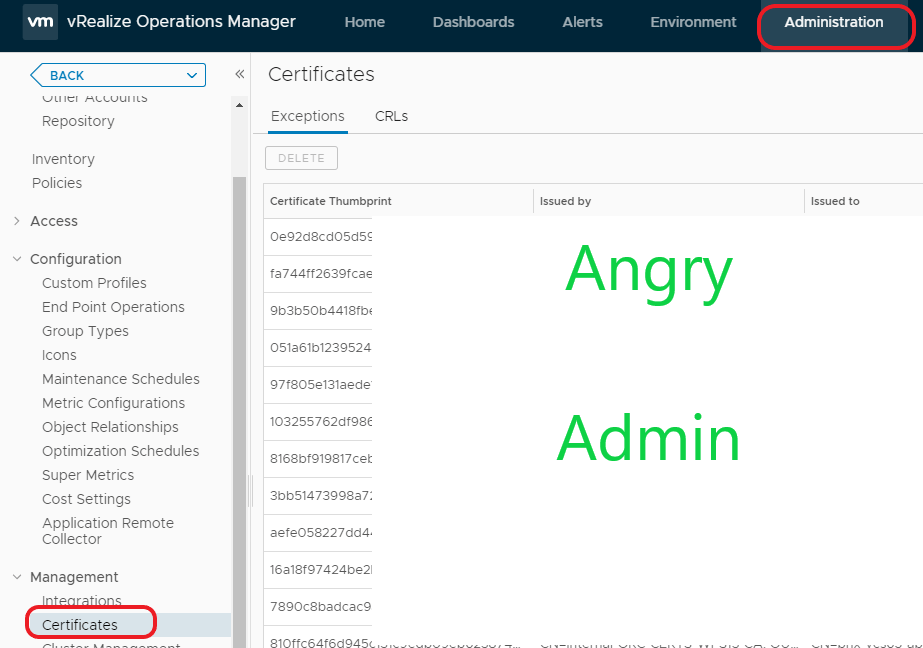The width and height of the screenshot is (923, 648).
Task: Sort by Issued to column
Action: (x=835, y=201)
